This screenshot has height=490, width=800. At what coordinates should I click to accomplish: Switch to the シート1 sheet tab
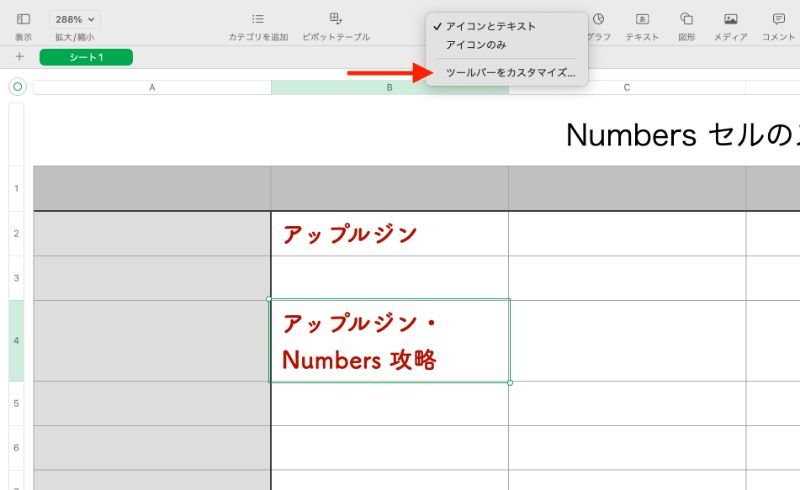(86, 57)
